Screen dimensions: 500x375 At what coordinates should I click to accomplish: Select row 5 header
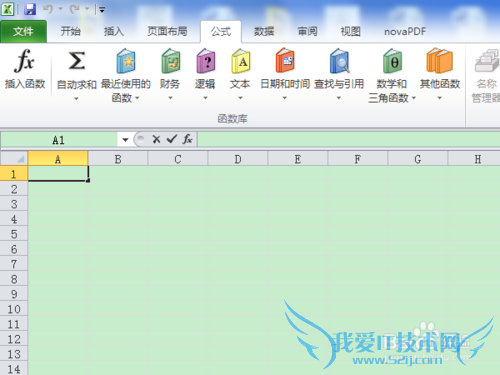(14, 234)
